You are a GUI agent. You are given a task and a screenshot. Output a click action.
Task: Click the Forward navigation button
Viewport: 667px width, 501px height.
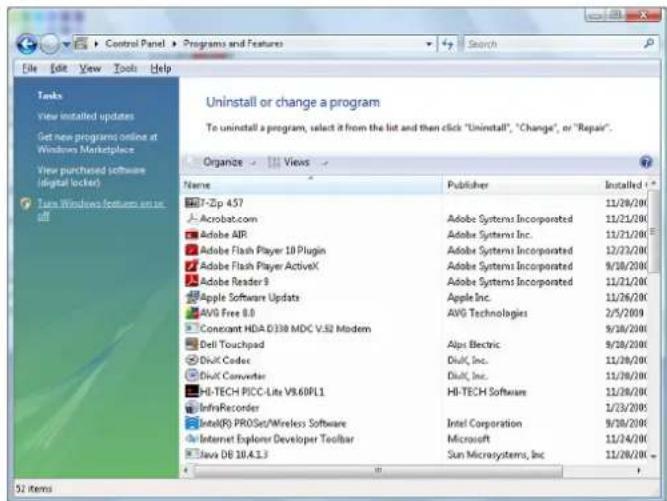tap(49, 44)
